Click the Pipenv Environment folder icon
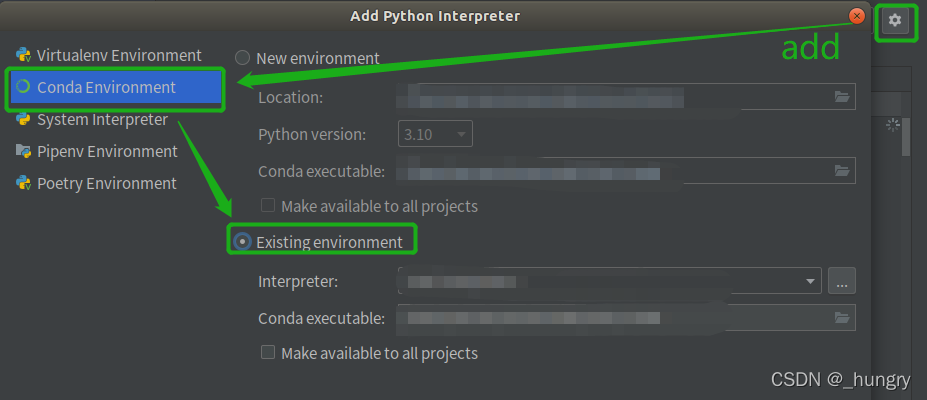The width and height of the screenshot is (927, 400). 23,151
